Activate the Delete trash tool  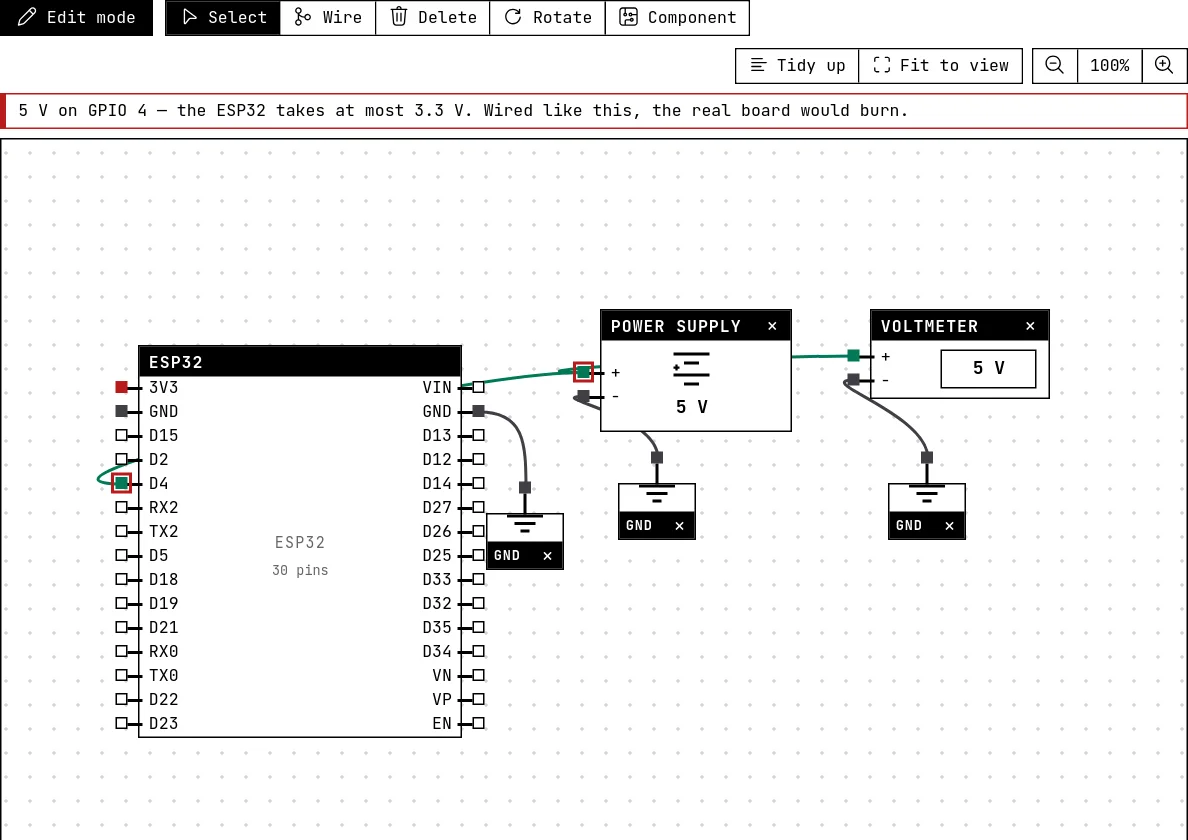tap(433, 17)
